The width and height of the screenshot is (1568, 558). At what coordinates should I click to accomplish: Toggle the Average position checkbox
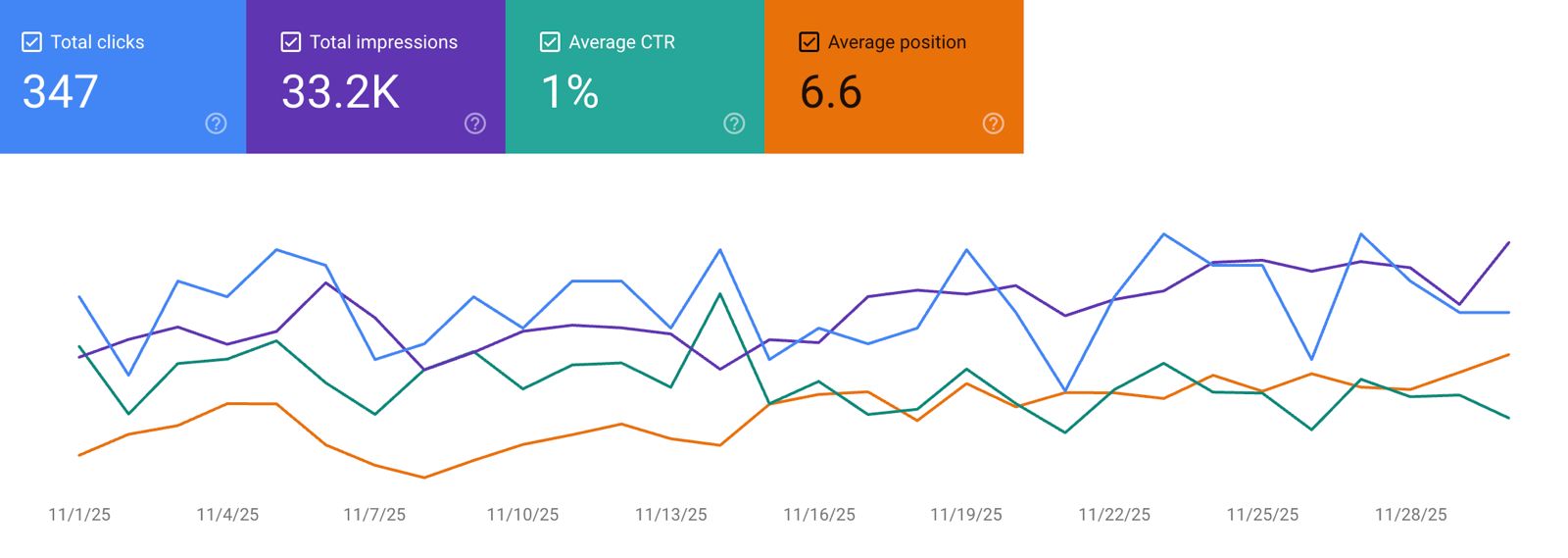809,42
